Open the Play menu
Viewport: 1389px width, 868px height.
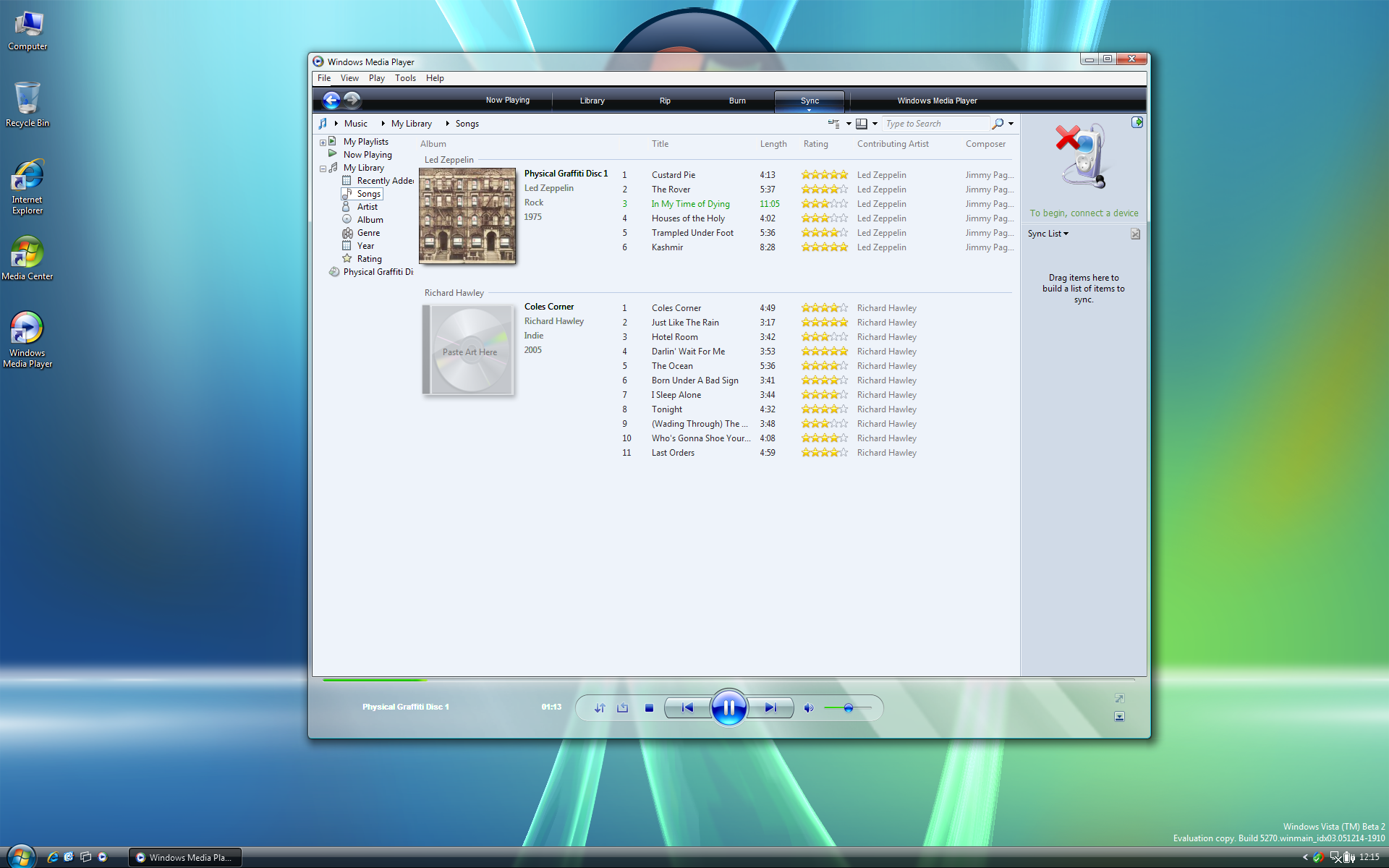[x=377, y=78]
